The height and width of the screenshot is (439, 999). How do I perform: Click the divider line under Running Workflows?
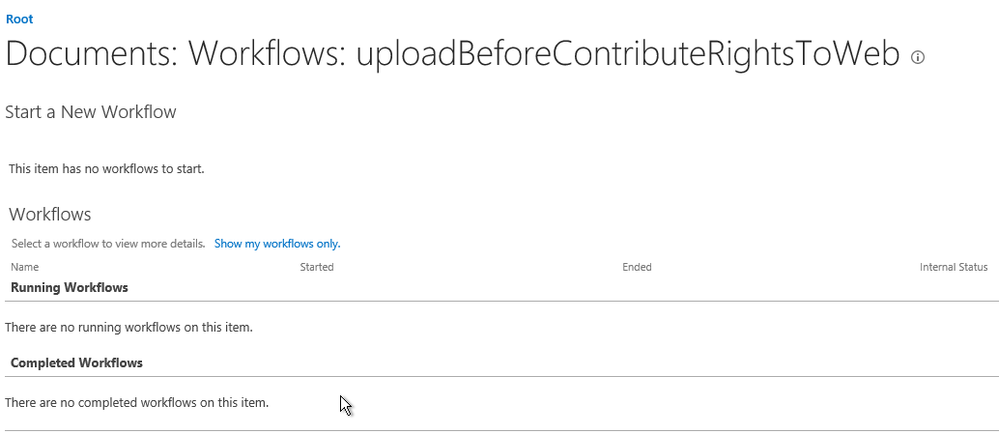(x=500, y=301)
